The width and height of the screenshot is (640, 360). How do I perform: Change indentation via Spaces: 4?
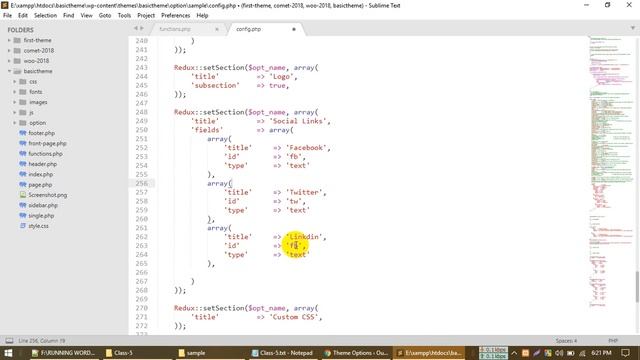pyautogui.click(x=566, y=340)
